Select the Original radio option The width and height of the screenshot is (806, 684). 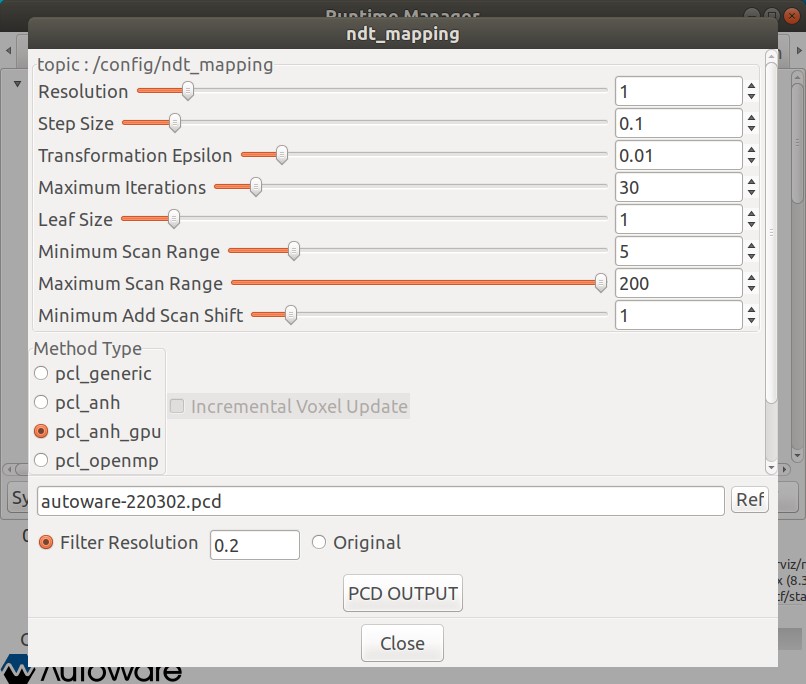(319, 542)
